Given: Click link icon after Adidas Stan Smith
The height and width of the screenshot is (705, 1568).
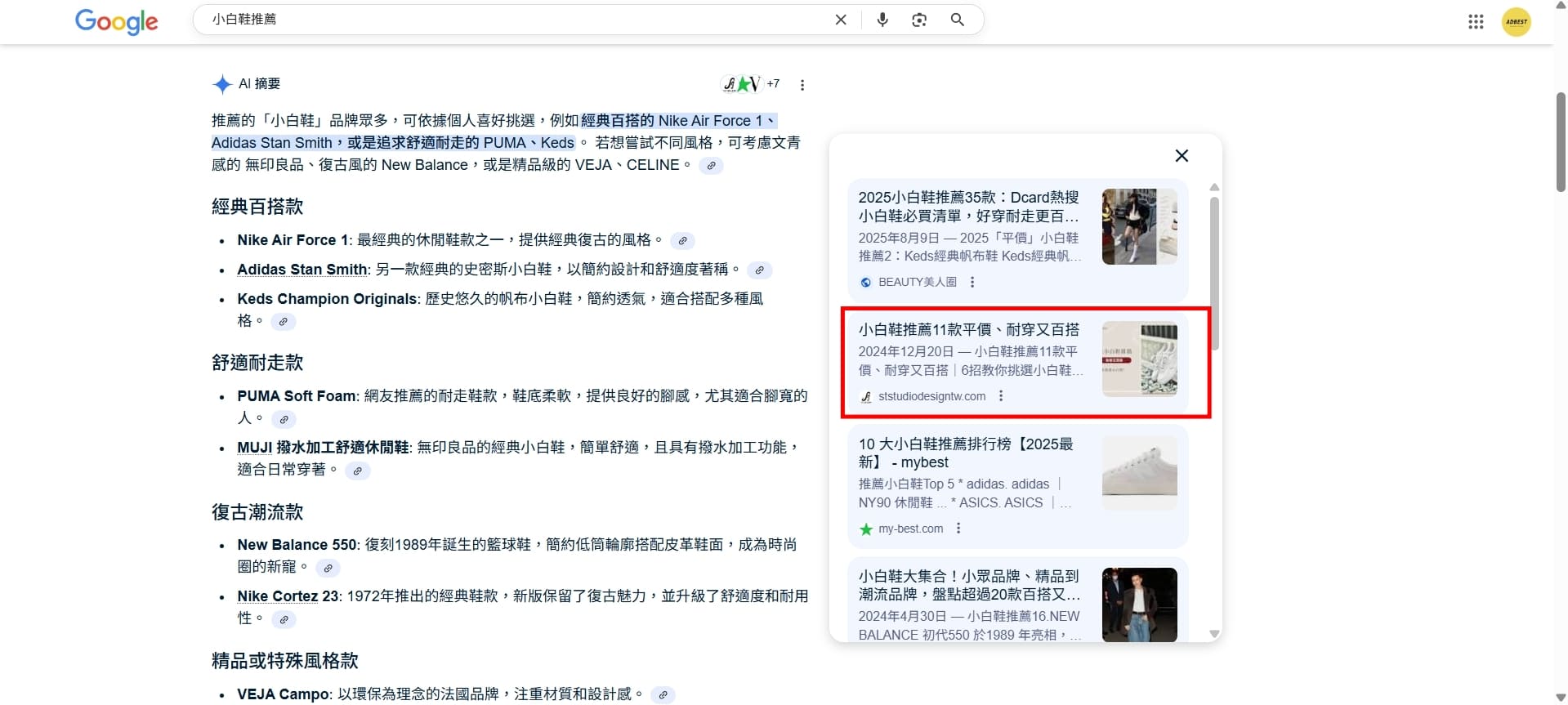Looking at the screenshot, I should 759,270.
